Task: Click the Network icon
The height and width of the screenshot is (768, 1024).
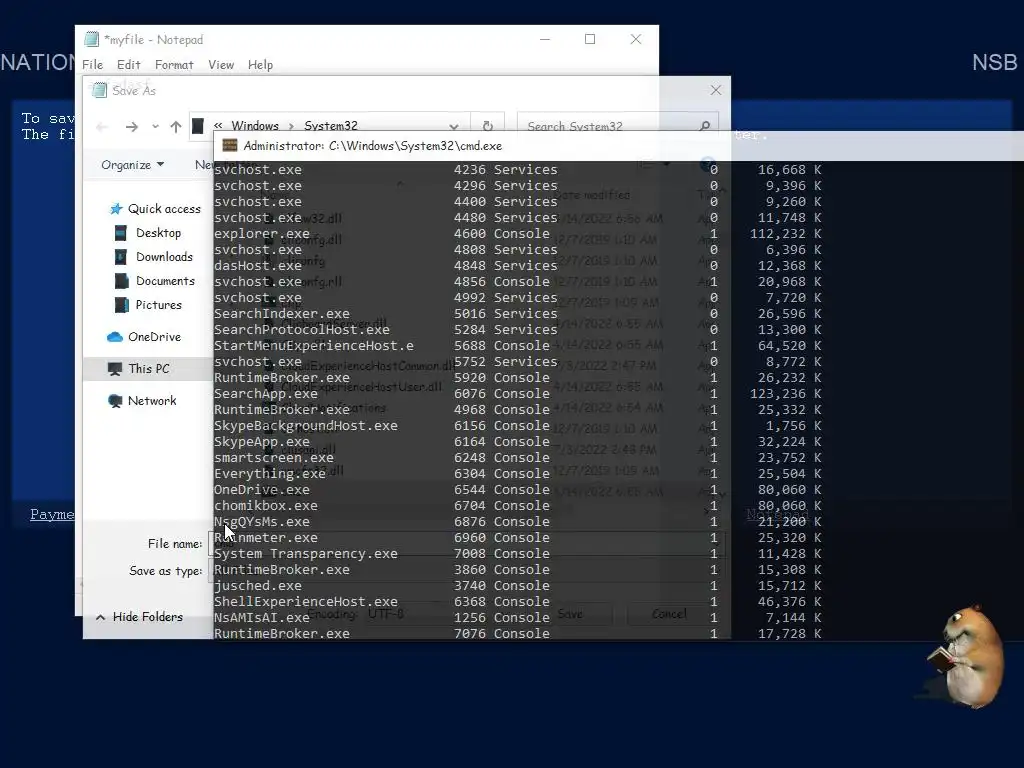Action: (115, 401)
